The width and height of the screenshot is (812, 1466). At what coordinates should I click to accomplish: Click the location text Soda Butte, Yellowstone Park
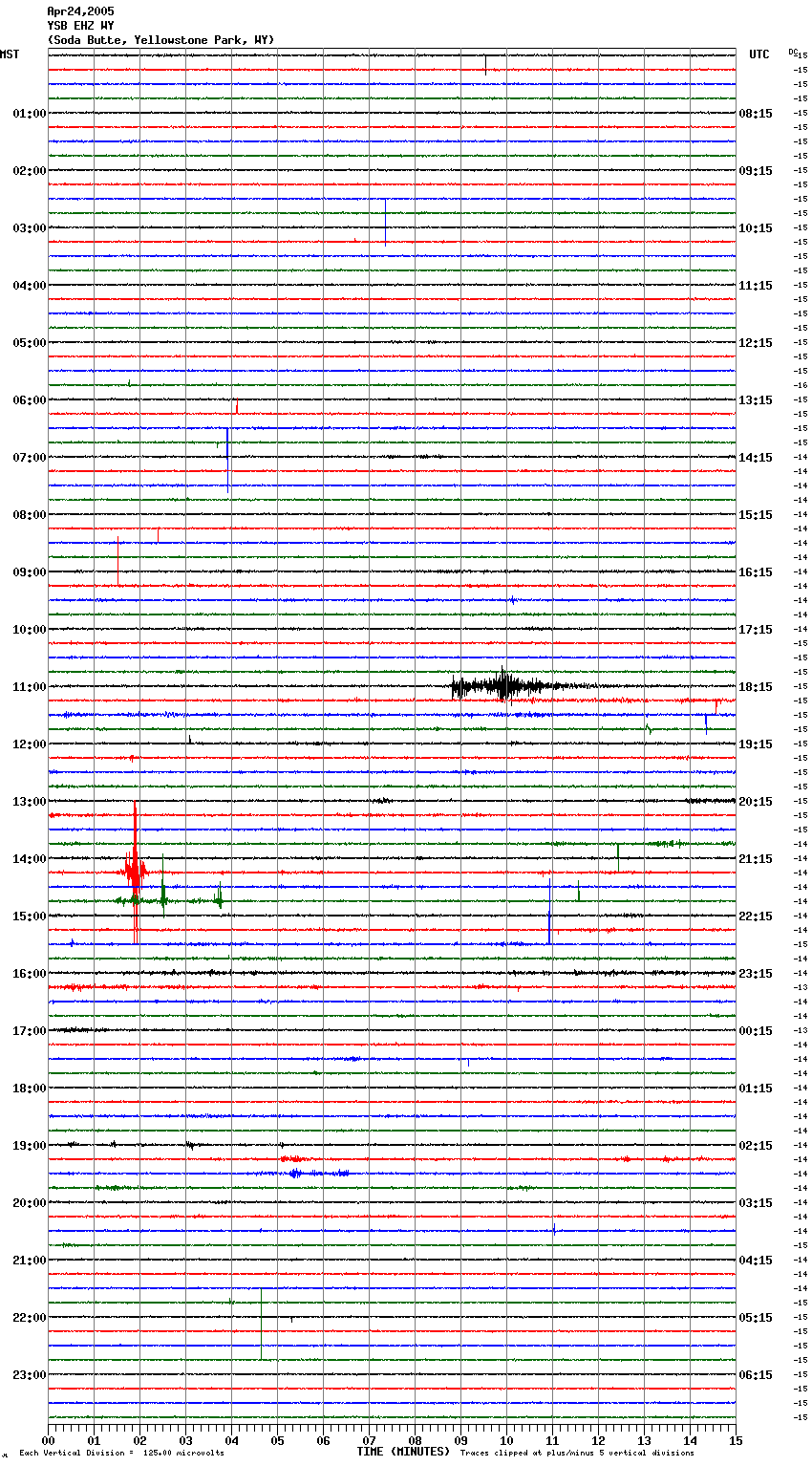(160, 40)
